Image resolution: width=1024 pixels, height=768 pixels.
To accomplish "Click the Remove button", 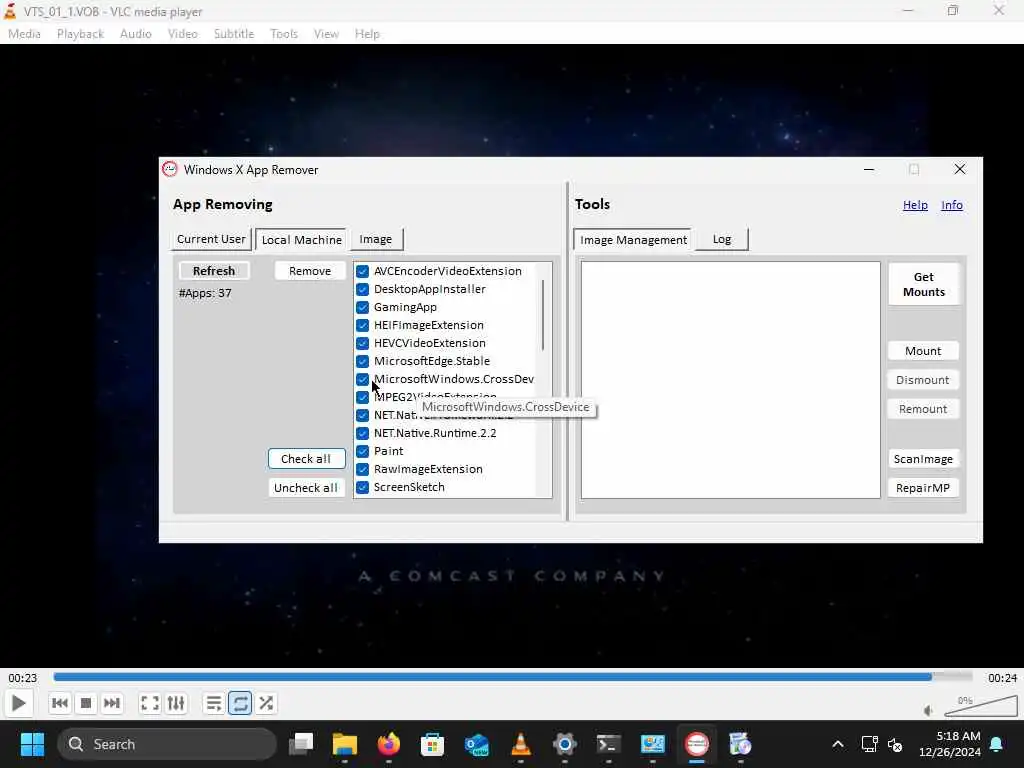I will 310,270.
